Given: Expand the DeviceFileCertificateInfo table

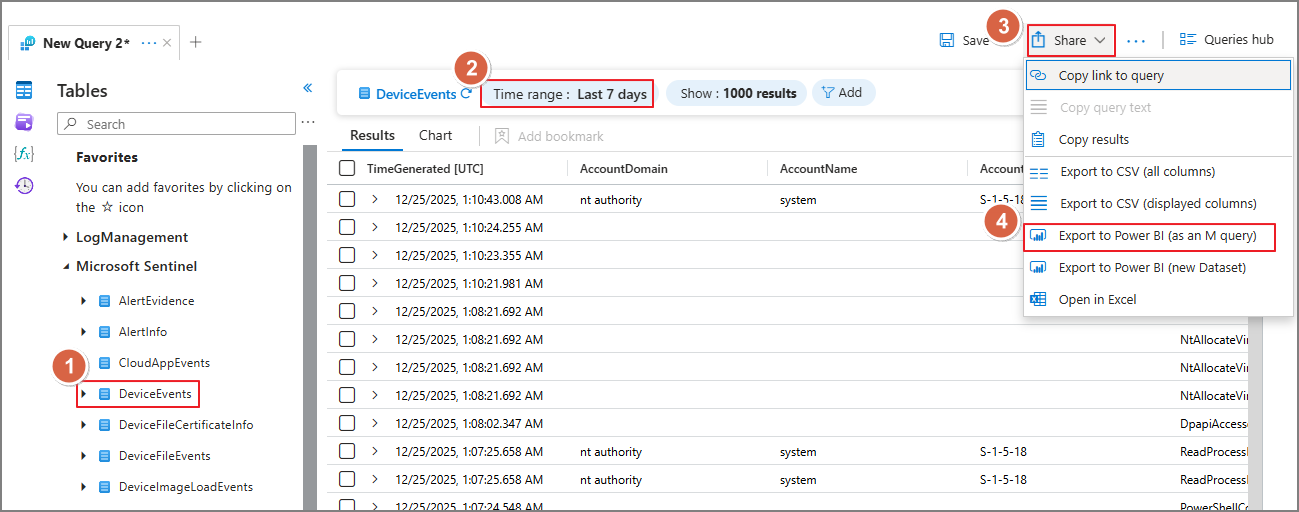Looking at the screenshot, I should coord(84,425).
